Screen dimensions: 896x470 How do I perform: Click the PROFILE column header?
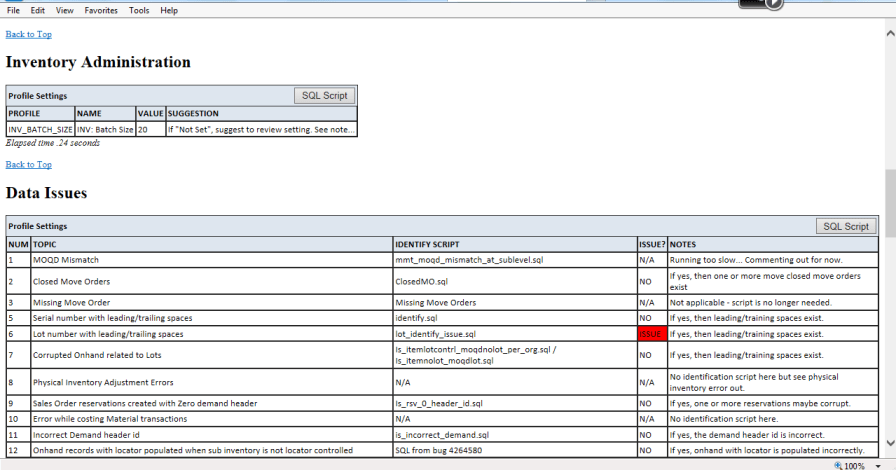coord(41,113)
